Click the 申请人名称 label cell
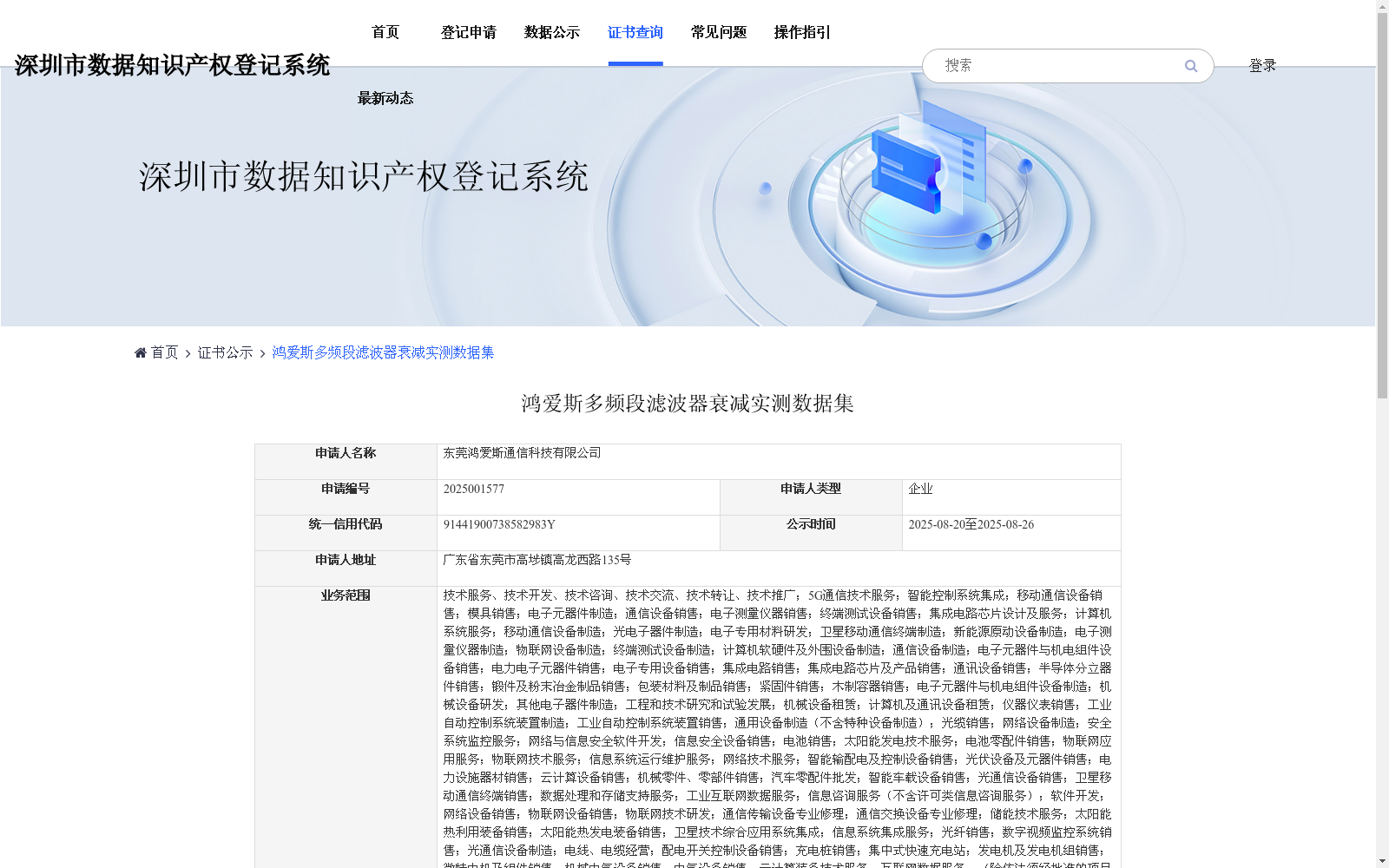Image resolution: width=1389 pixels, height=868 pixels. (x=346, y=462)
